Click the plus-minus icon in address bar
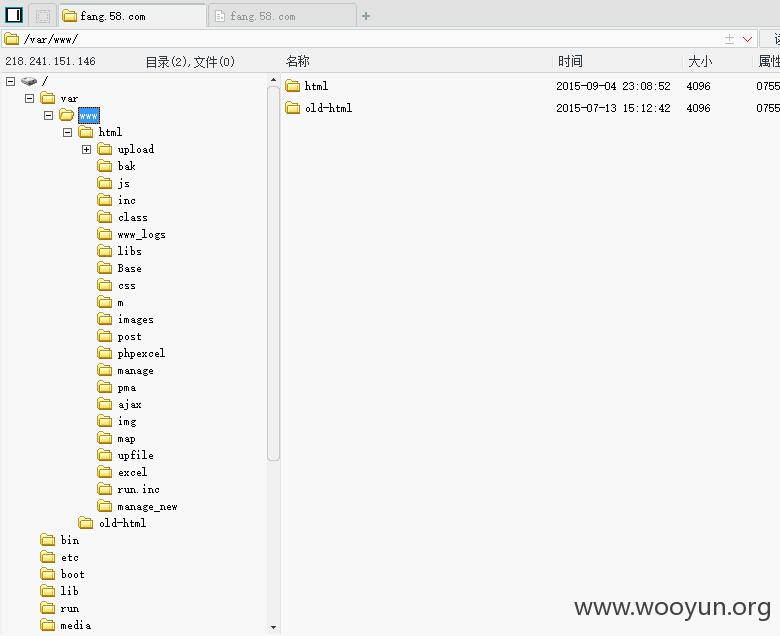 coord(729,39)
